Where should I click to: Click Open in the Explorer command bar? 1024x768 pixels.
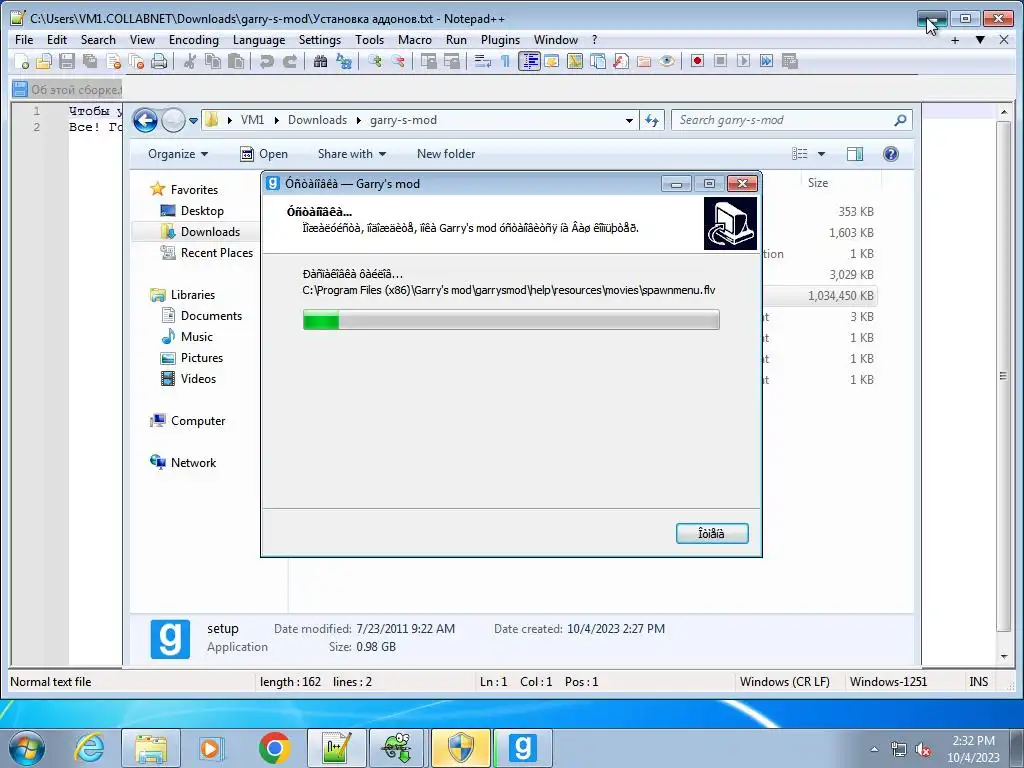(264, 154)
